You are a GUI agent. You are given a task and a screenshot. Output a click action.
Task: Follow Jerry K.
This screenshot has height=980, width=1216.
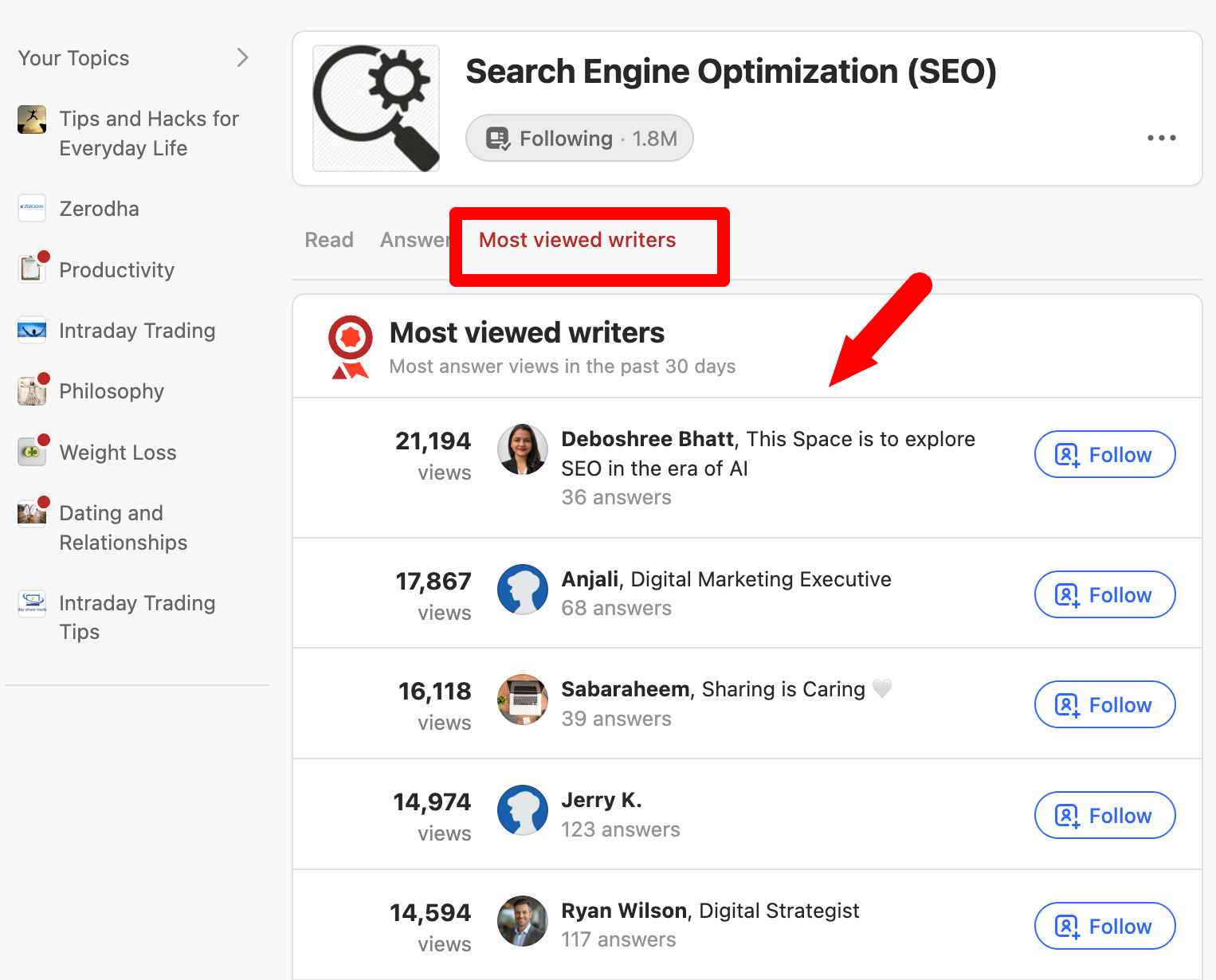click(1104, 815)
